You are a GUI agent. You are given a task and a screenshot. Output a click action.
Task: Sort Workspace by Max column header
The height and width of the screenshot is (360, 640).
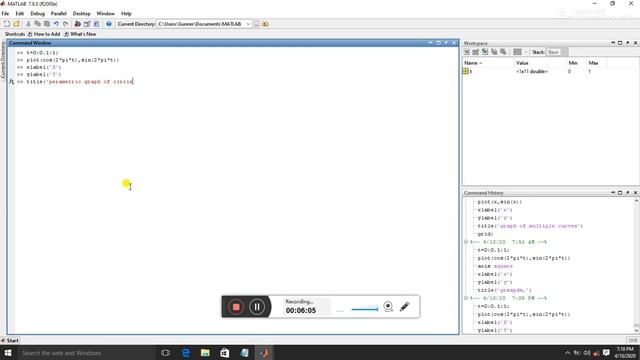[x=596, y=63]
